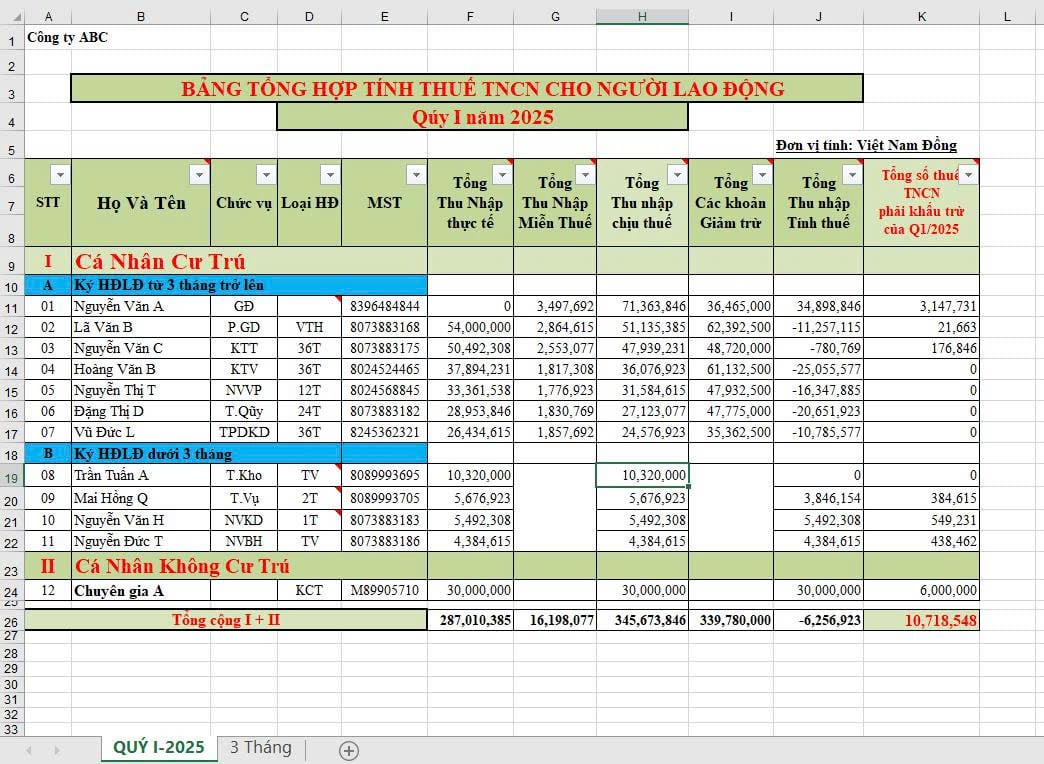Open Tổng Thu Nhập thực tế filter dropdown

pos(502,175)
